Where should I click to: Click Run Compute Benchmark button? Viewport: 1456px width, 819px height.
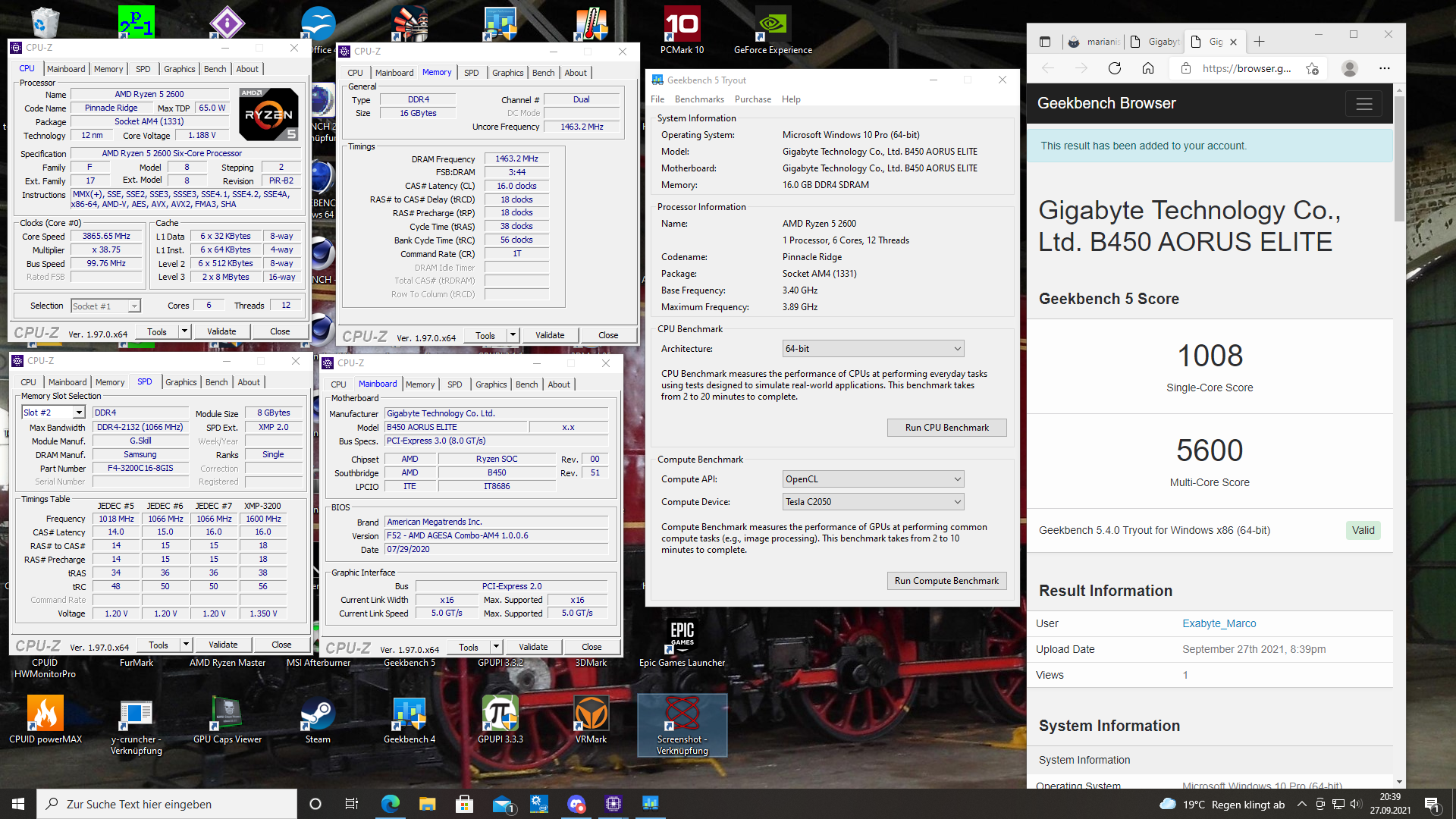tap(946, 581)
